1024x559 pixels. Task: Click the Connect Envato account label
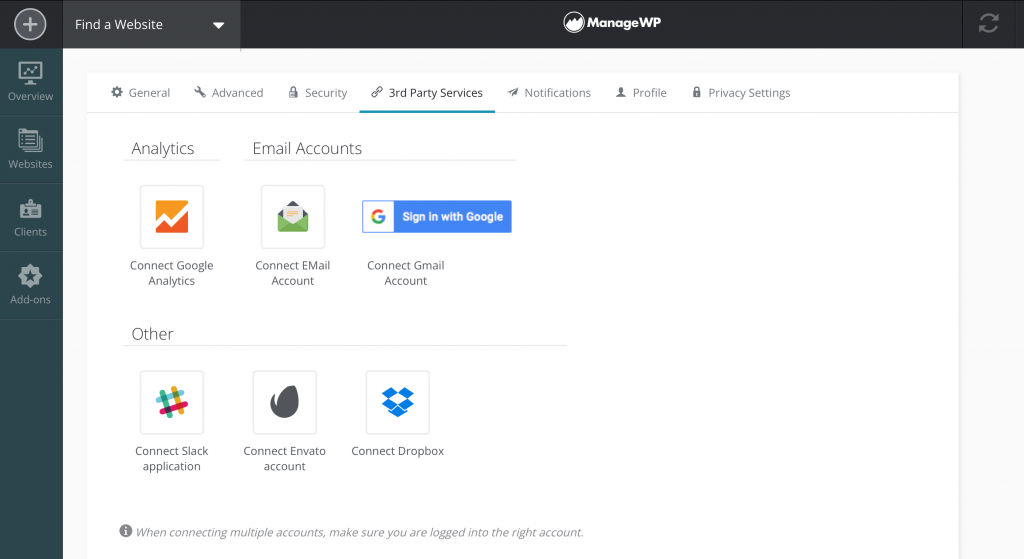click(285, 458)
